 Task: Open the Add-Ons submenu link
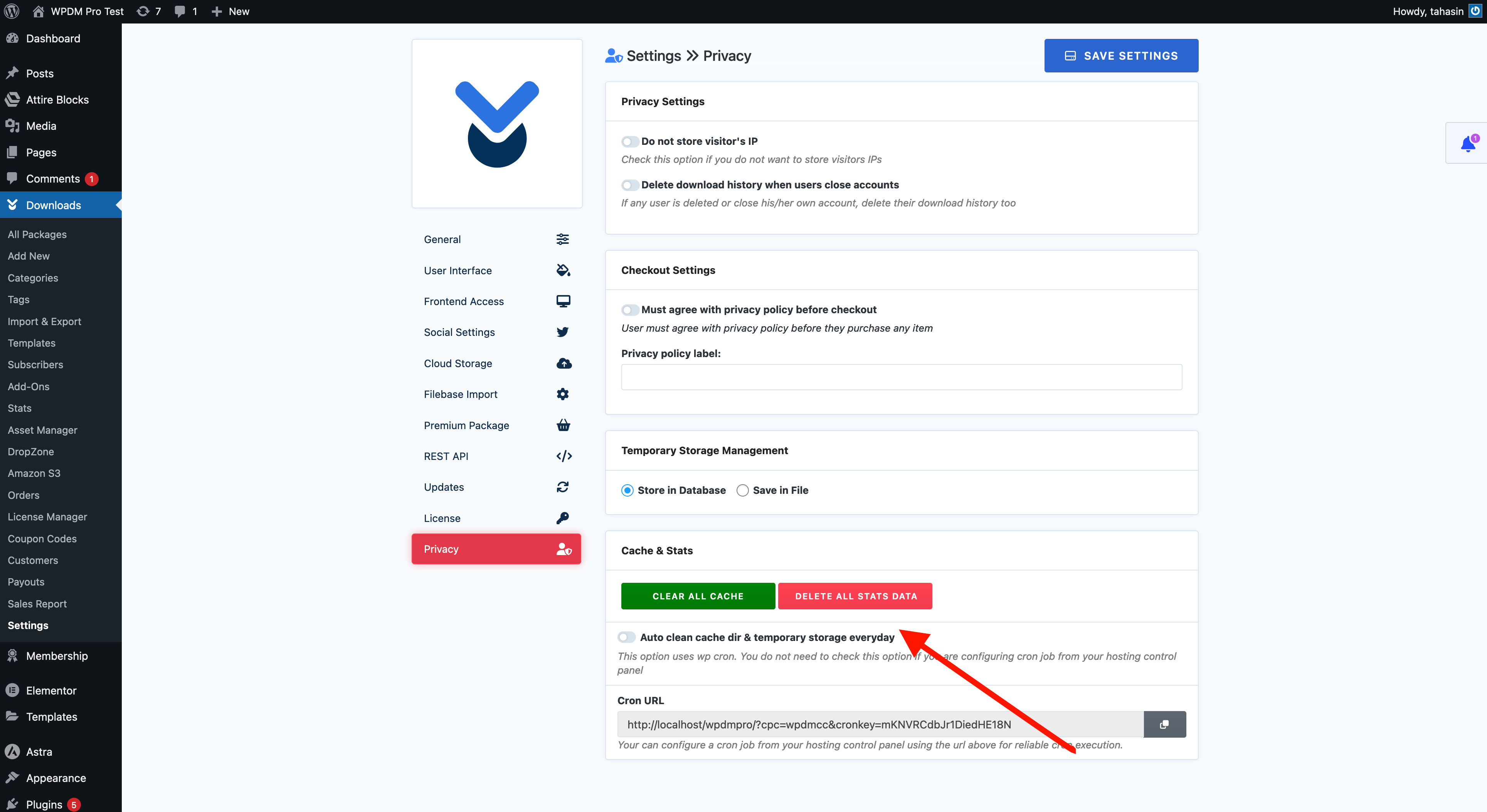(28, 386)
